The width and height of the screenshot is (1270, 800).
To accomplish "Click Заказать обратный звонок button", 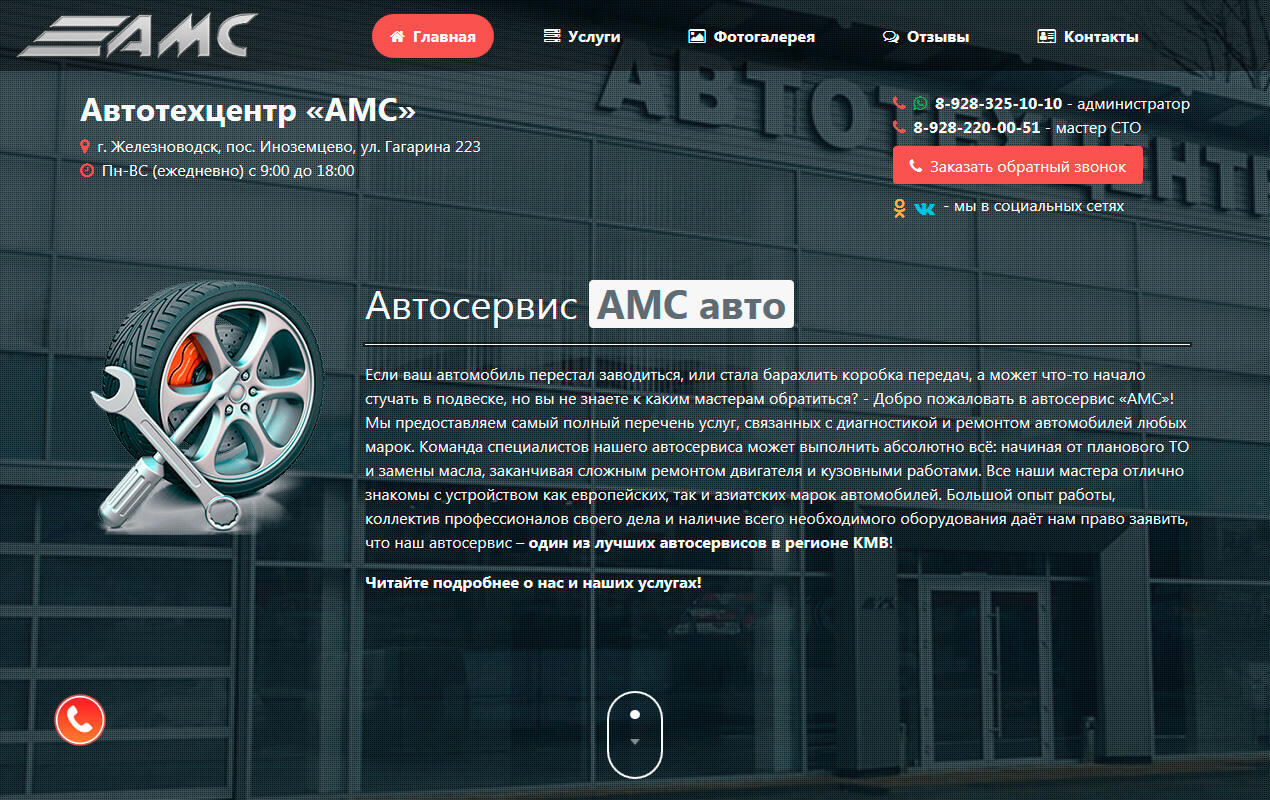I will 1017,166.
